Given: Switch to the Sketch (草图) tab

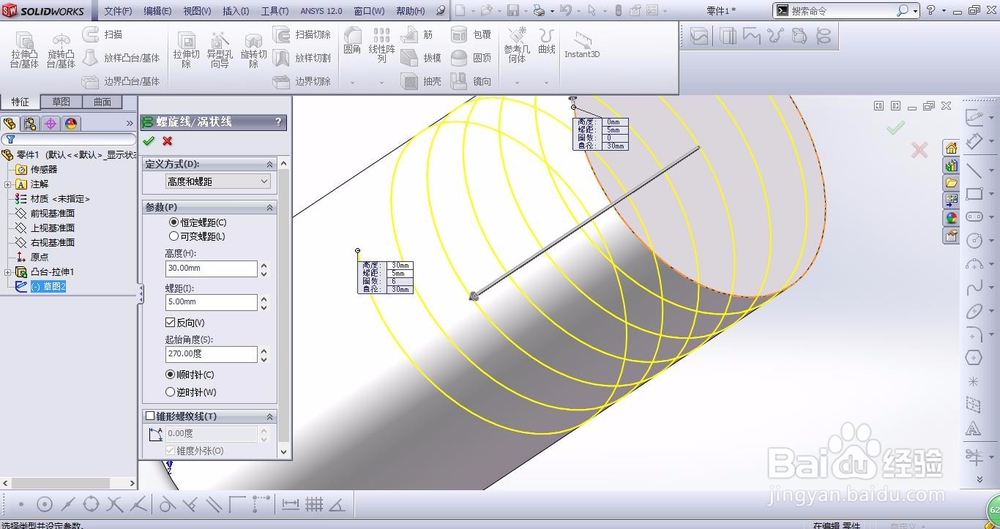Looking at the screenshot, I should click(62, 101).
